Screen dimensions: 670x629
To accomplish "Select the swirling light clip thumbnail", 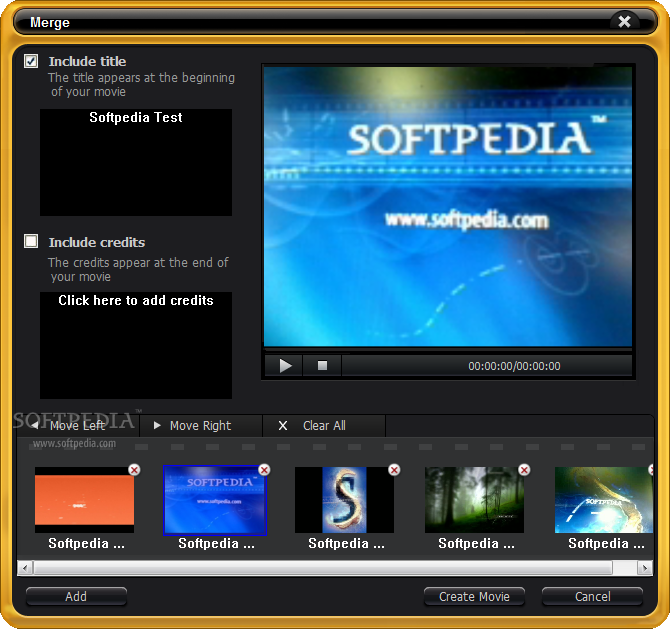I will coord(604,500).
